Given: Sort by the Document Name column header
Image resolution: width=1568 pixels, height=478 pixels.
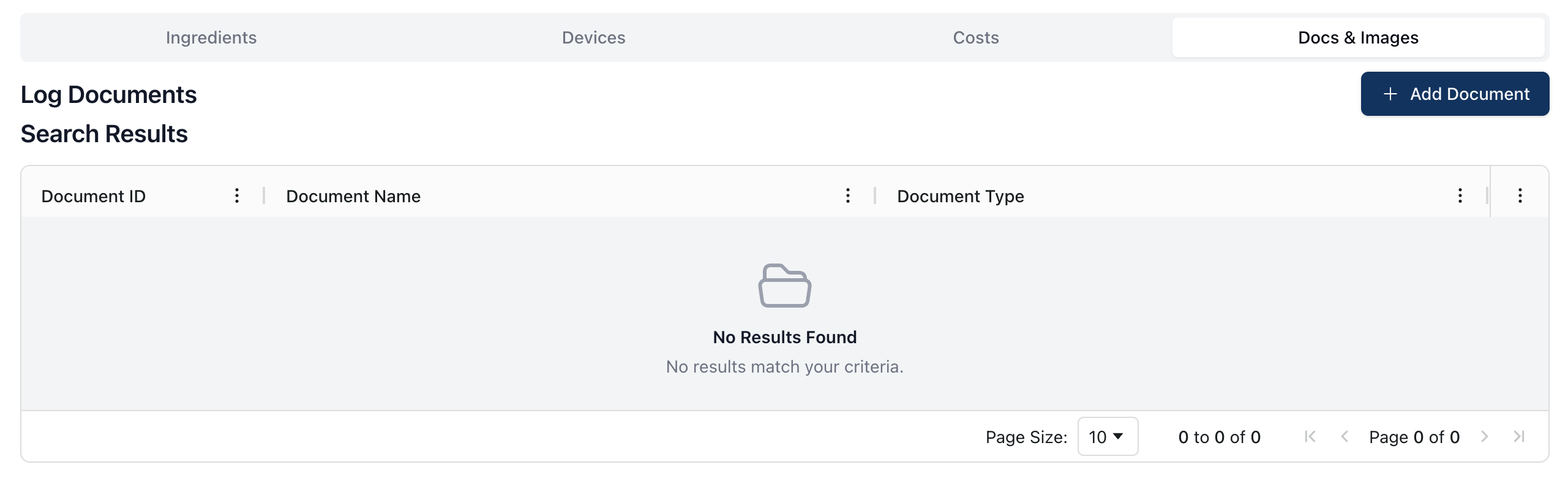Looking at the screenshot, I should click(353, 197).
